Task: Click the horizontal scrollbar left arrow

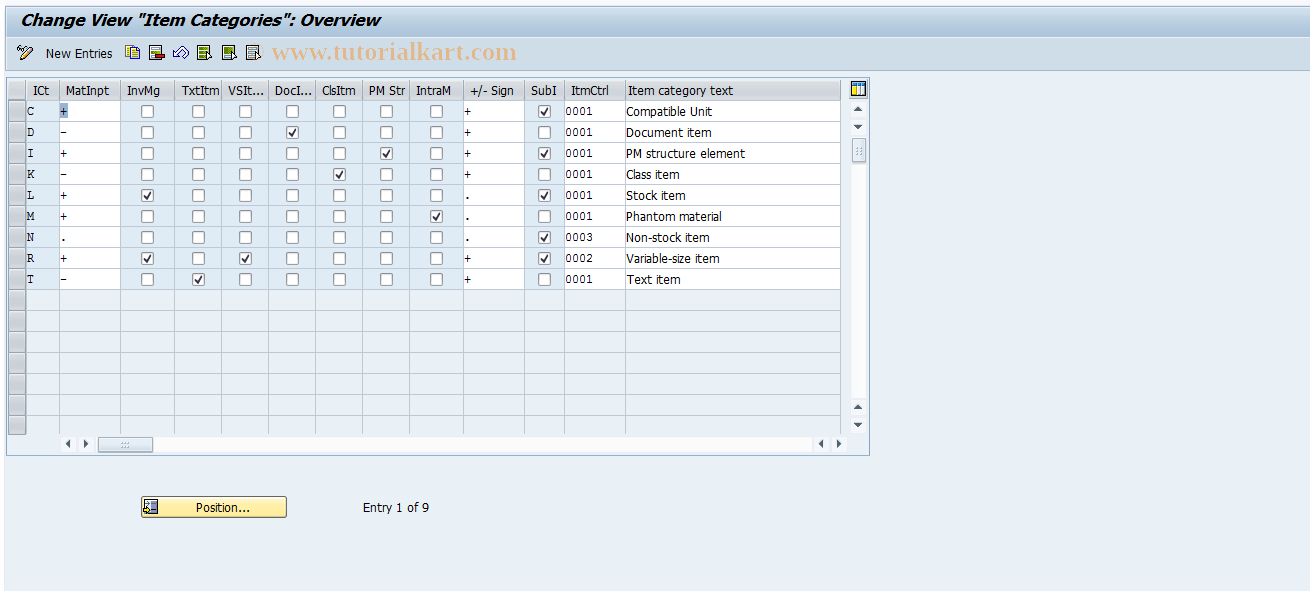Action: coord(68,443)
